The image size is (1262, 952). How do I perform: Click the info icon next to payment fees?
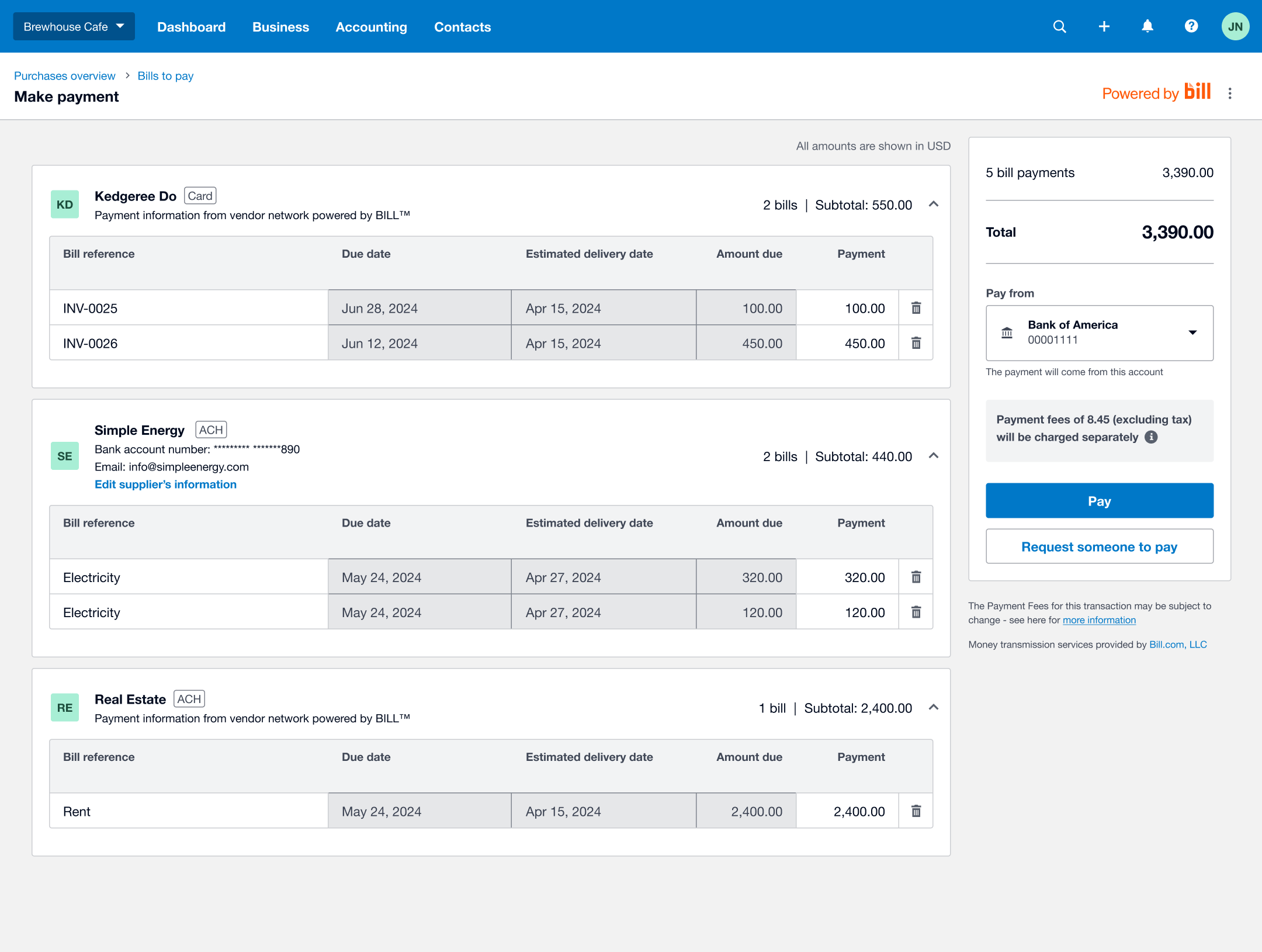(1150, 437)
